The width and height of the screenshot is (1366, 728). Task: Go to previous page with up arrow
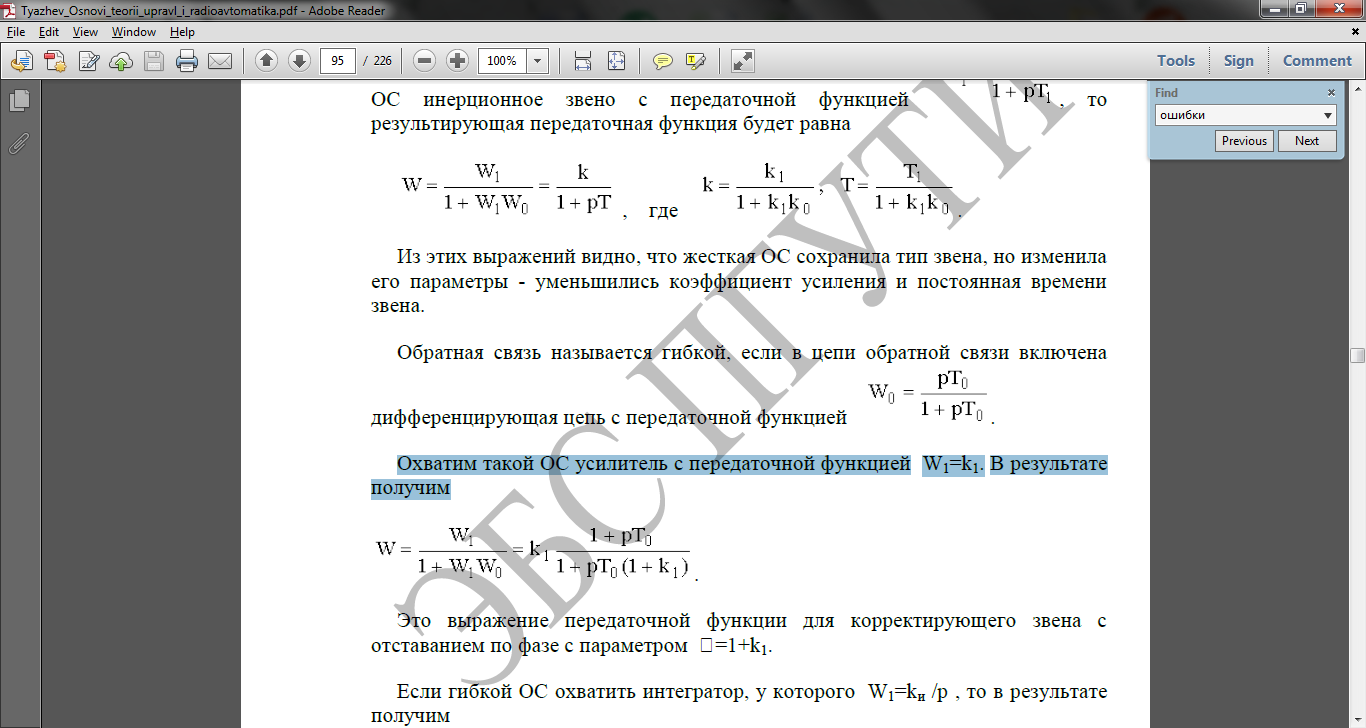[x=266, y=61]
